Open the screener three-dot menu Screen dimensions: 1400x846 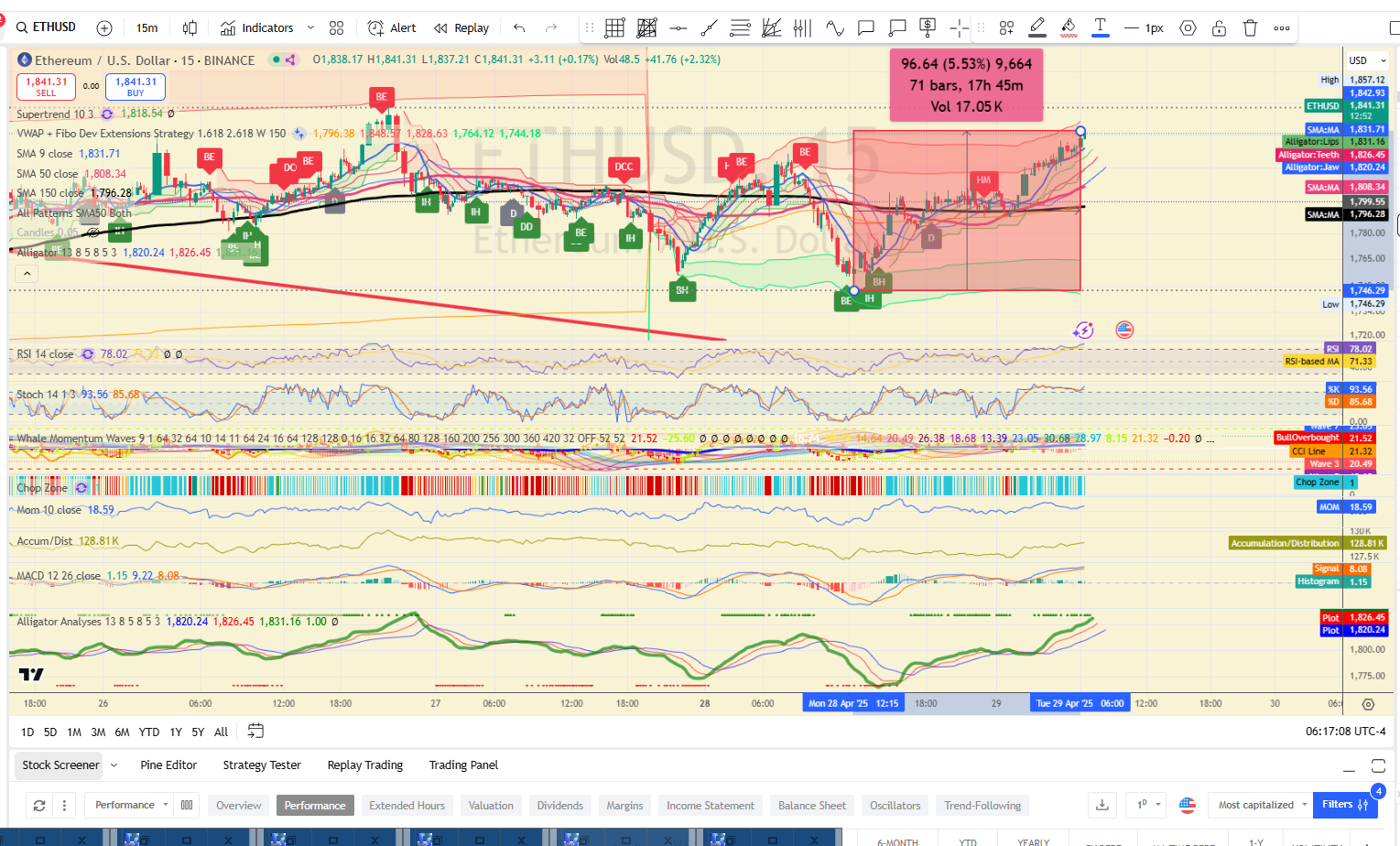pyautogui.click(x=64, y=806)
